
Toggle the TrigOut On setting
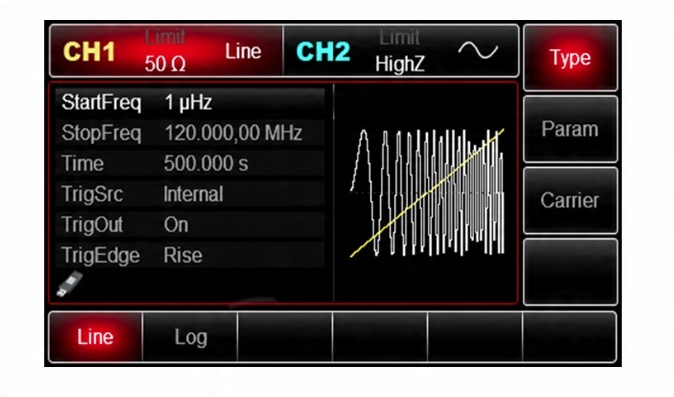click(190, 225)
